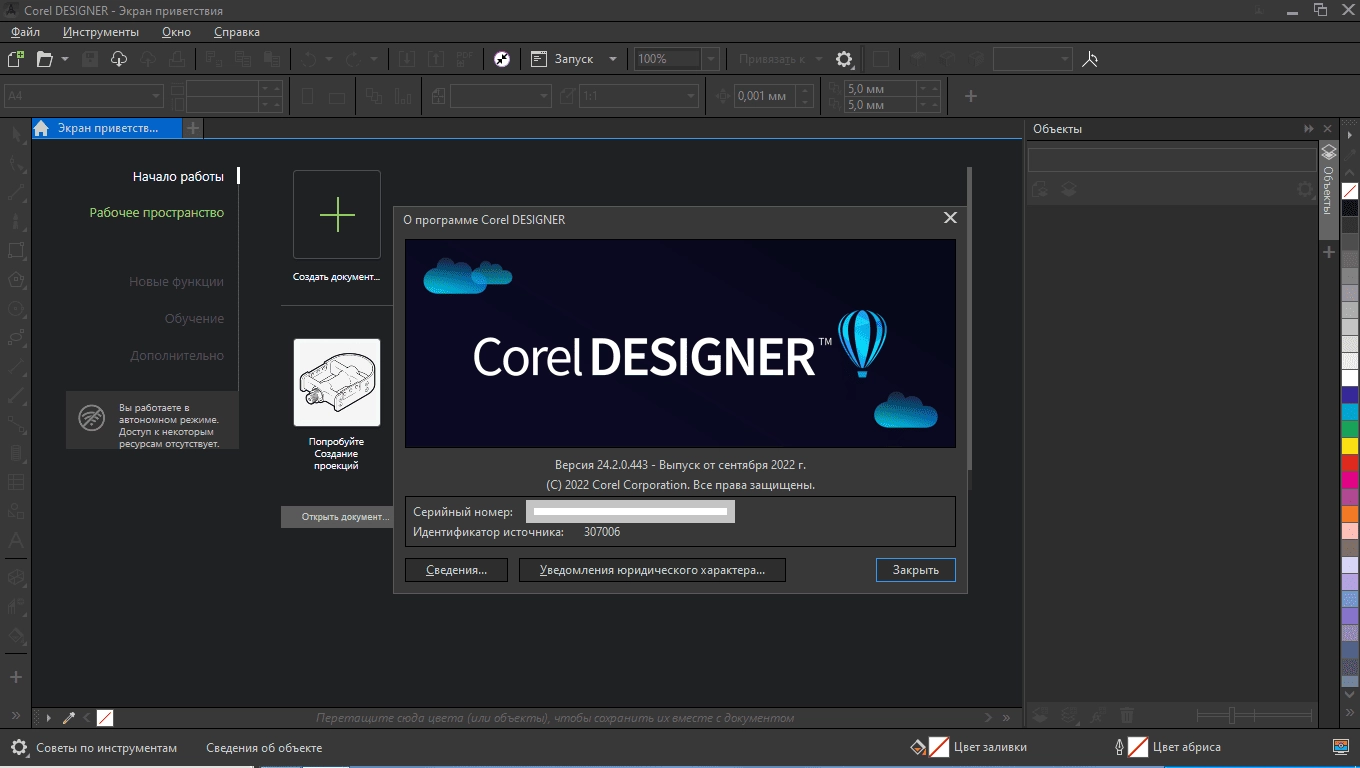1360x768 pixels.
Task: Select the no-color swatch atop palette
Action: click(1350, 190)
